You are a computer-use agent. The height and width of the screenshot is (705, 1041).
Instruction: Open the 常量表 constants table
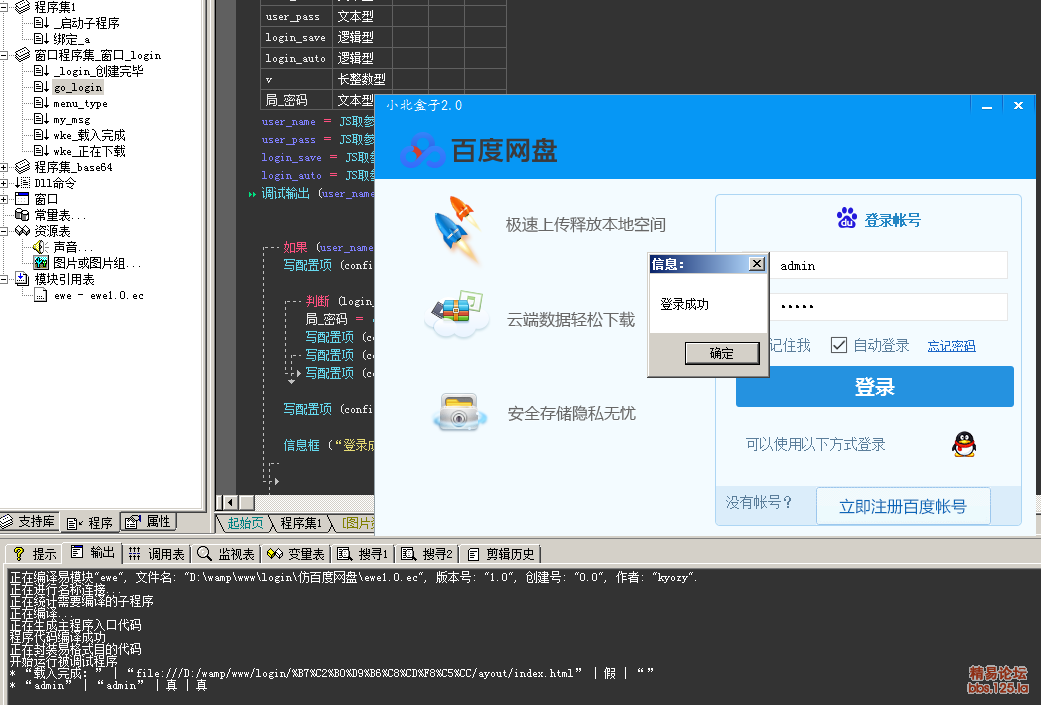pos(59,215)
